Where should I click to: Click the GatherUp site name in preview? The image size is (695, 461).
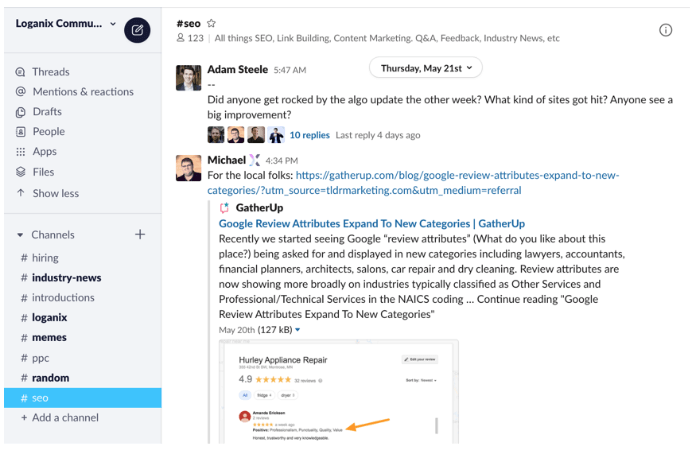pos(259,208)
